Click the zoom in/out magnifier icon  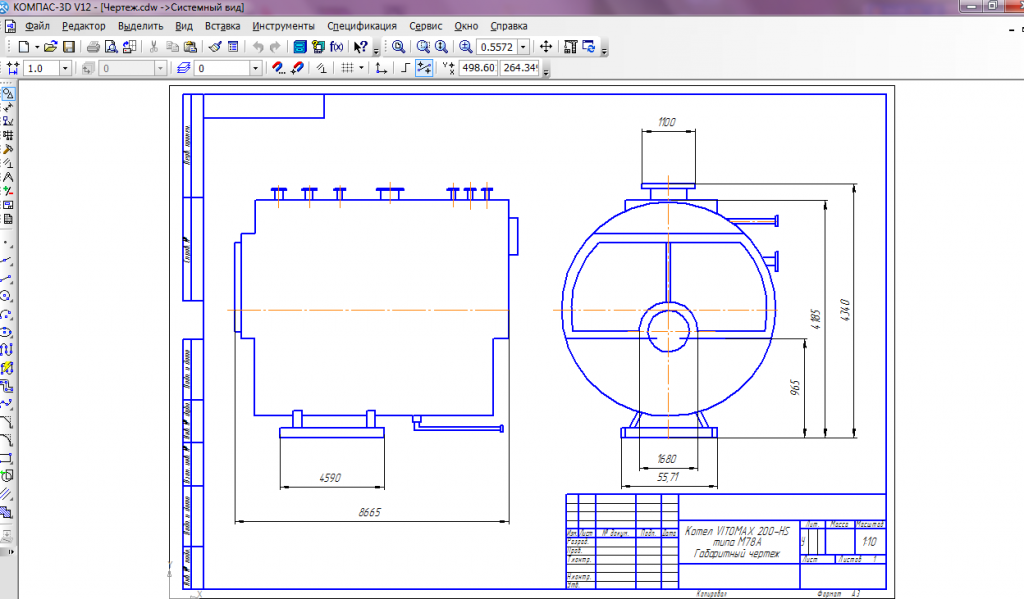tap(466, 47)
